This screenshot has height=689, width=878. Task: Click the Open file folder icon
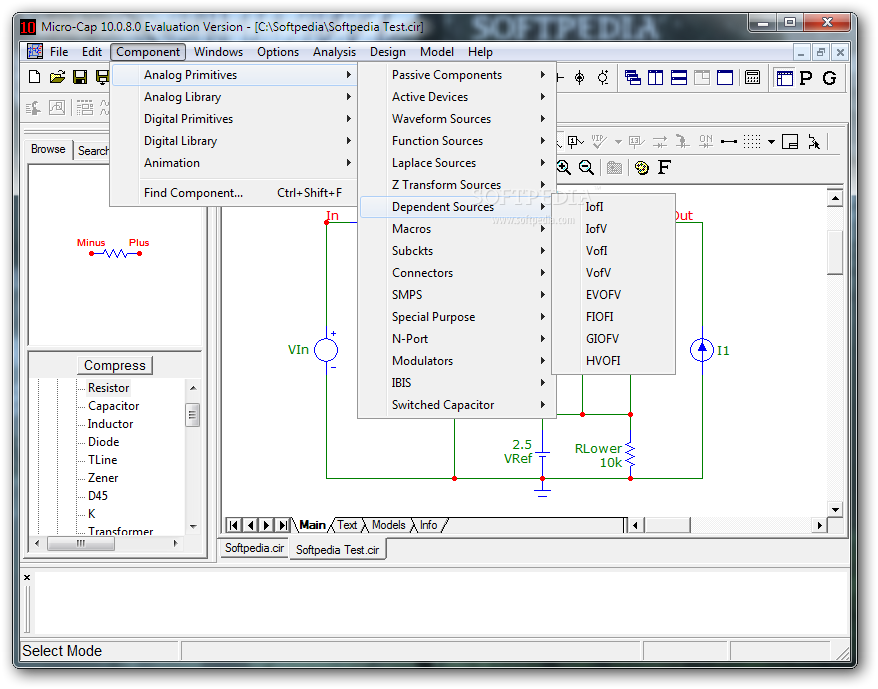click(57, 77)
